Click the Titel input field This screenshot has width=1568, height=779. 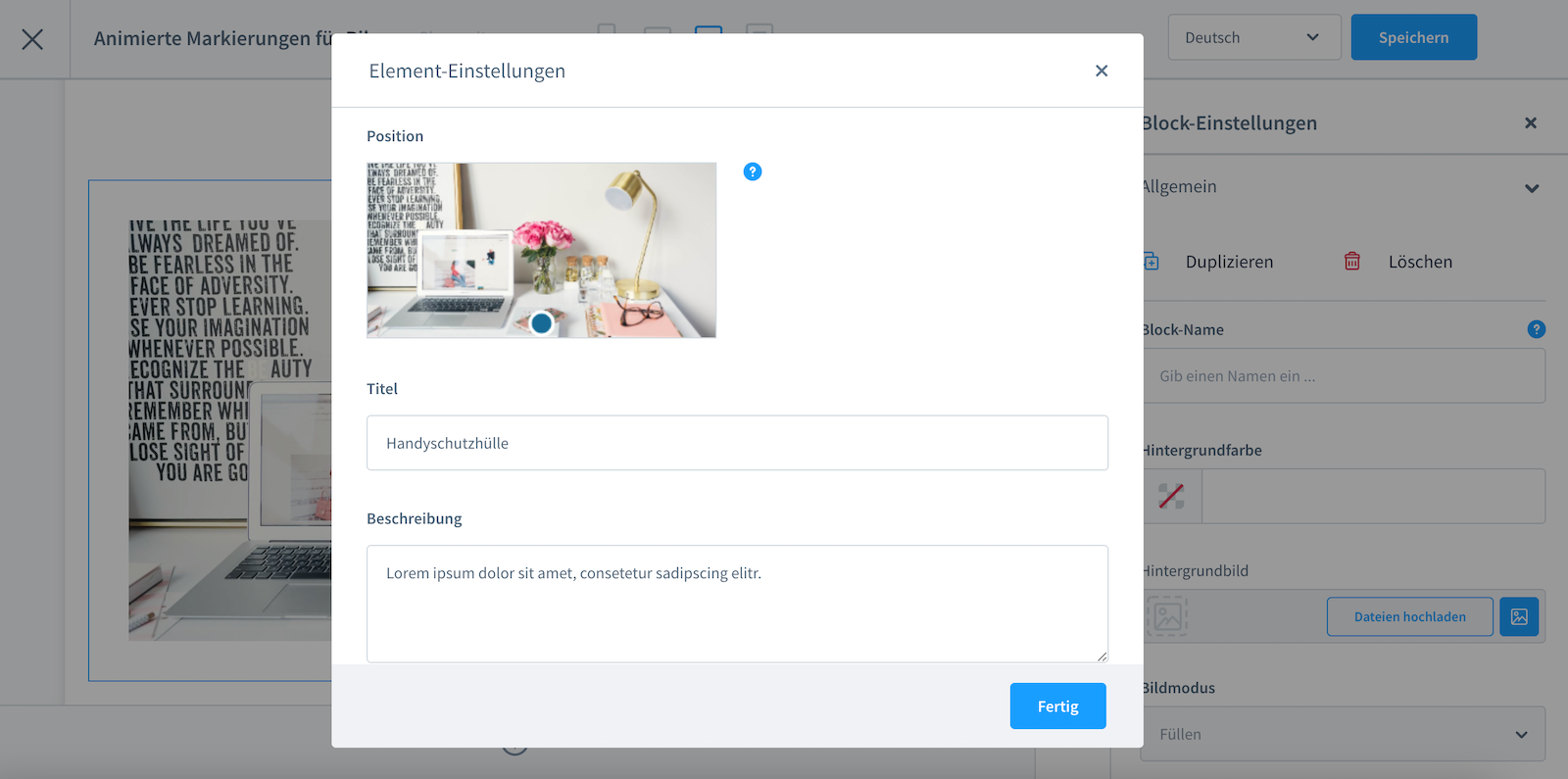[x=737, y=443]
